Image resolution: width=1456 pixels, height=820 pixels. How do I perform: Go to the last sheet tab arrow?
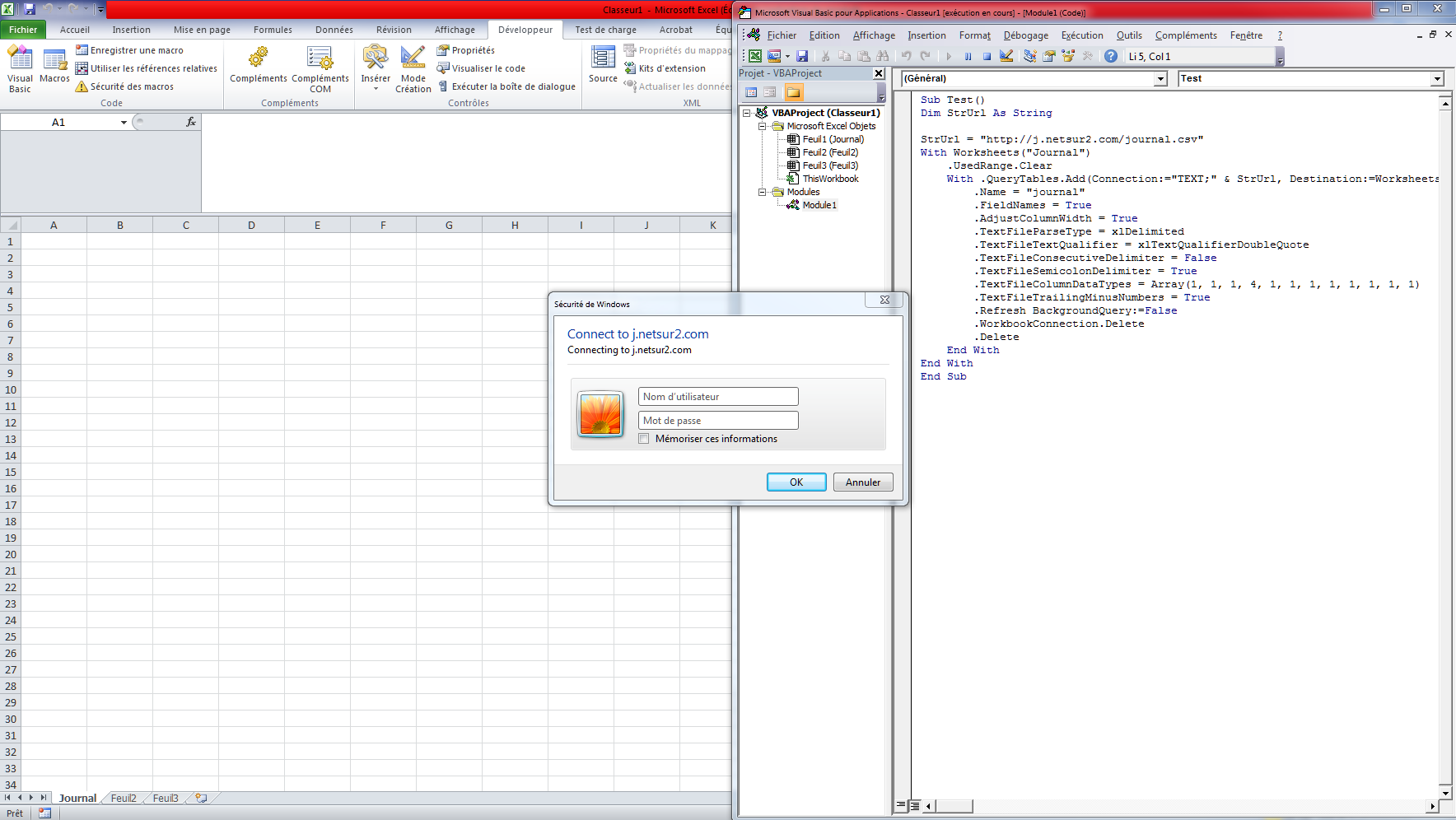pyautogui.click(x=44, y=798)
